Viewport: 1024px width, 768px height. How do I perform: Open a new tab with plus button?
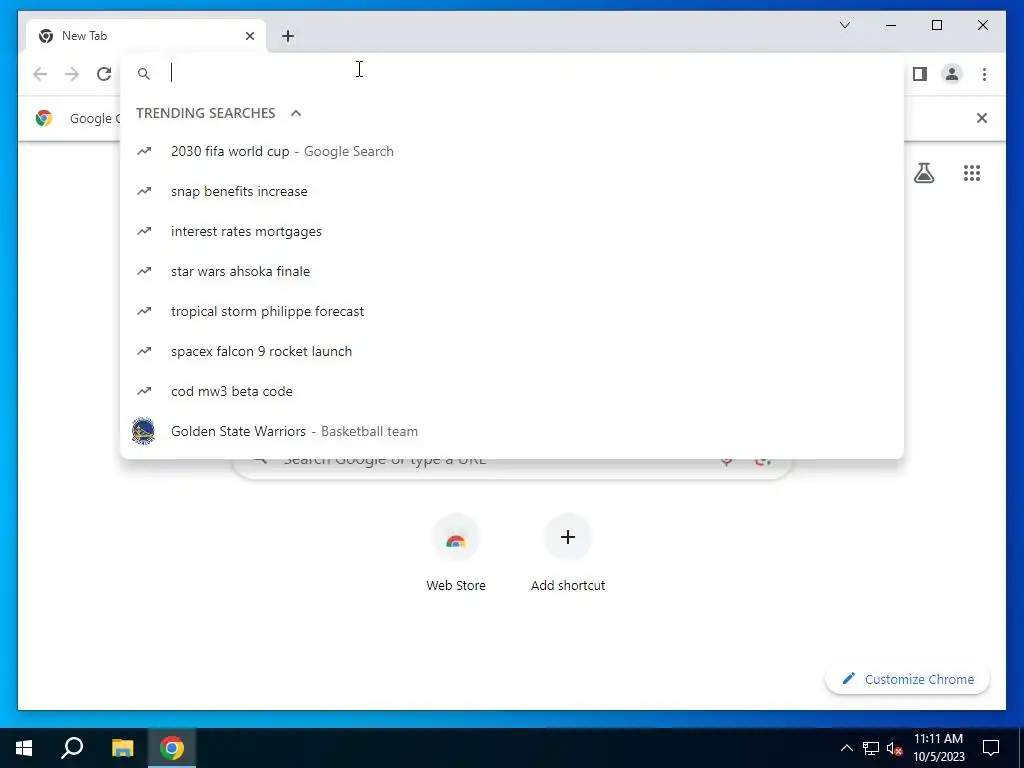(x=288, y=36)
